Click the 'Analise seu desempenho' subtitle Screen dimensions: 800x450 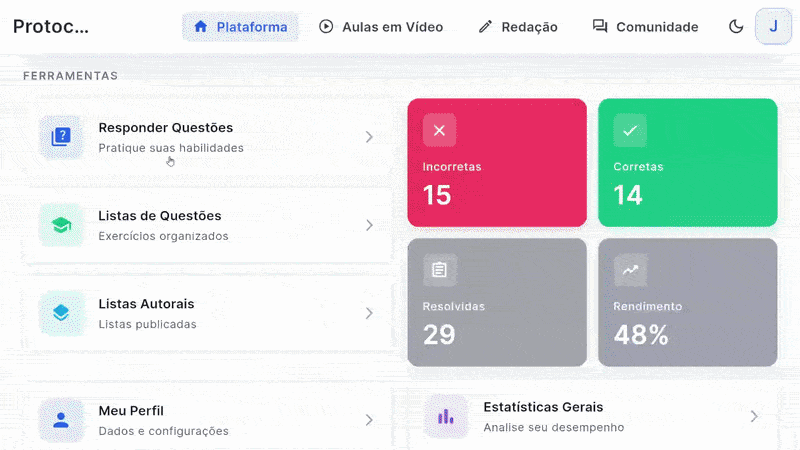point(554,428)
